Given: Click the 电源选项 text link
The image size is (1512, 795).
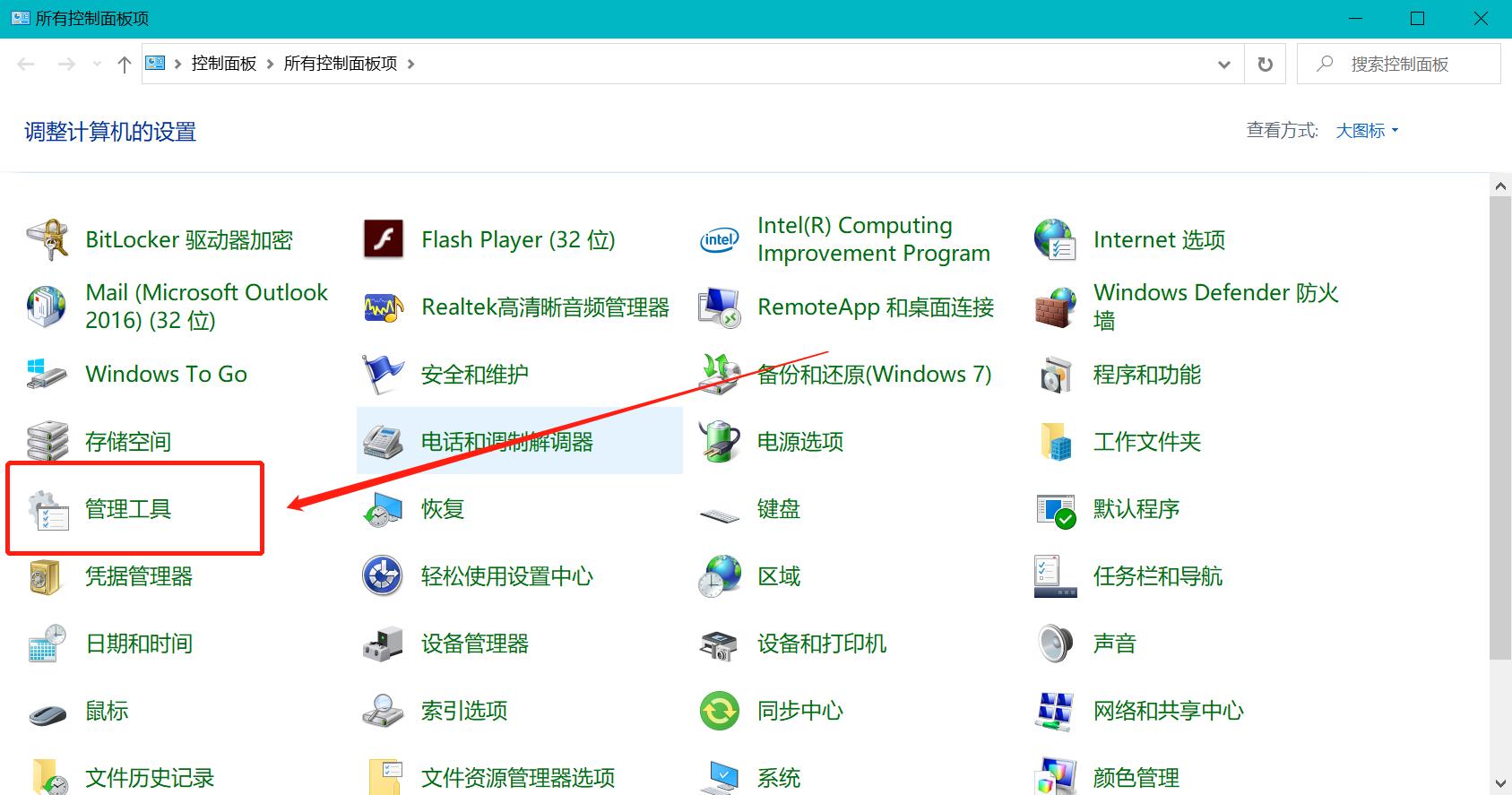Looking at the screenshot, I should 800,441.
